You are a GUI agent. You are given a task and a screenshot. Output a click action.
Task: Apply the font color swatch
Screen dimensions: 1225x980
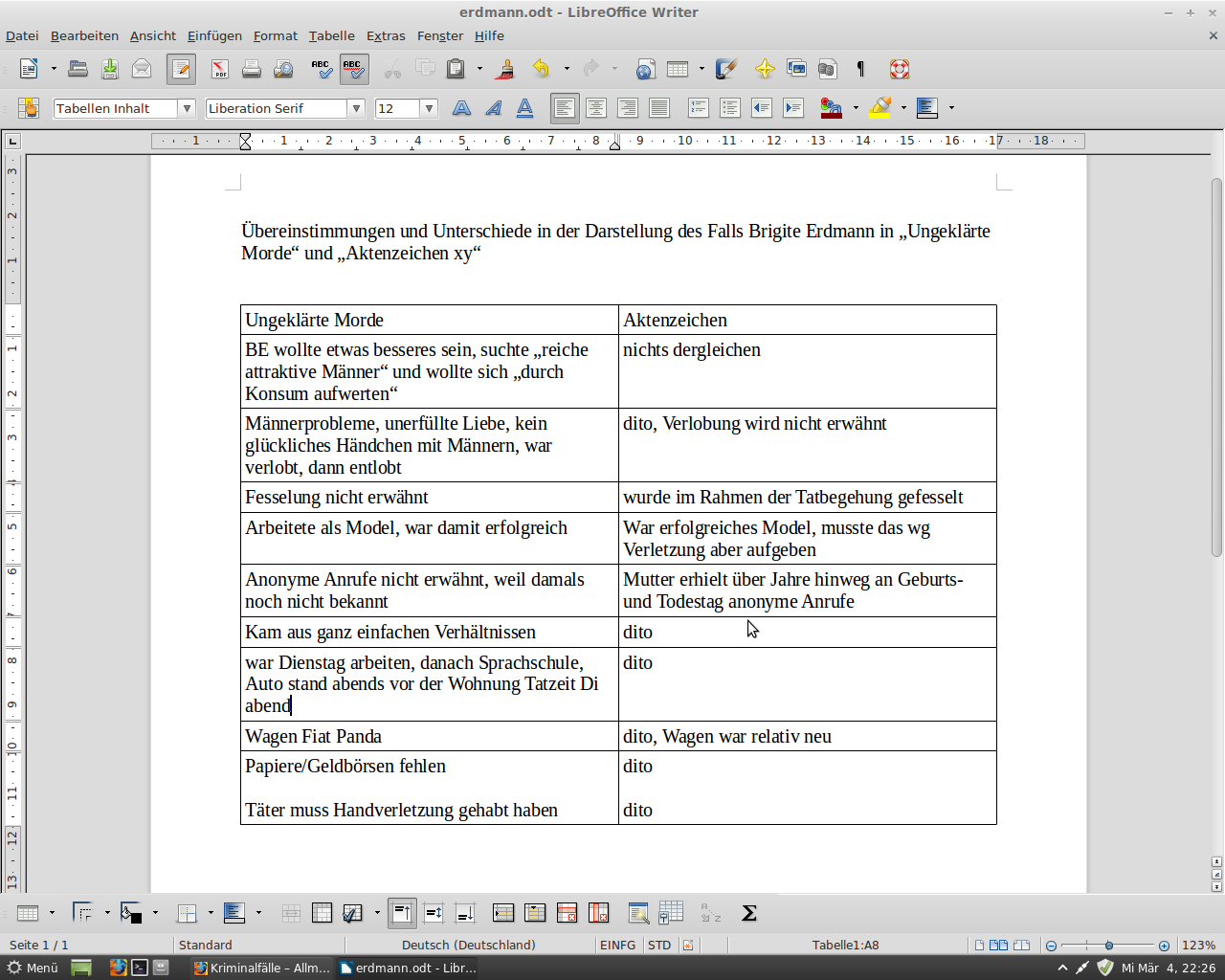tap(832, 108)
